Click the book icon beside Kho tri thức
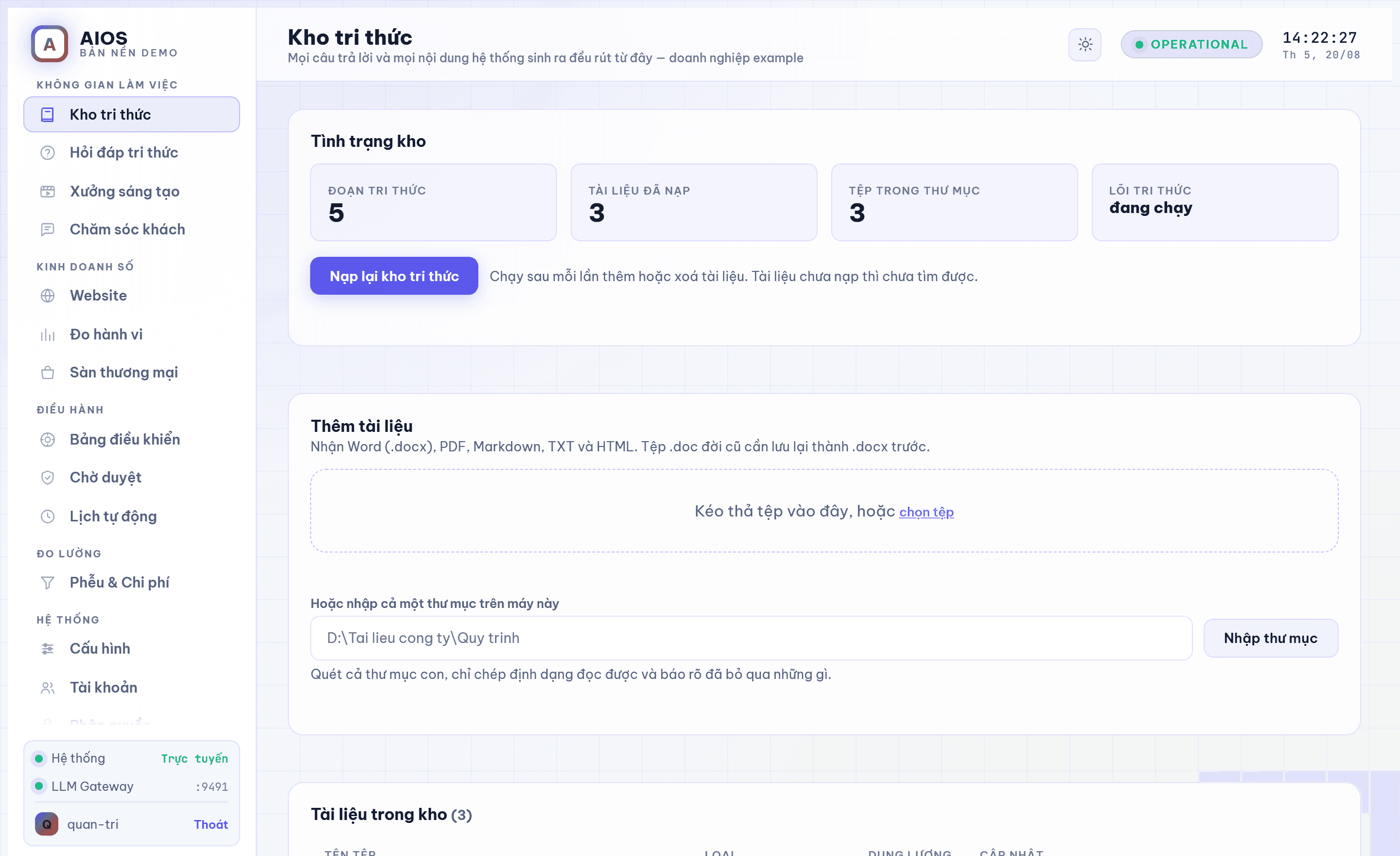 click(48, 115)
